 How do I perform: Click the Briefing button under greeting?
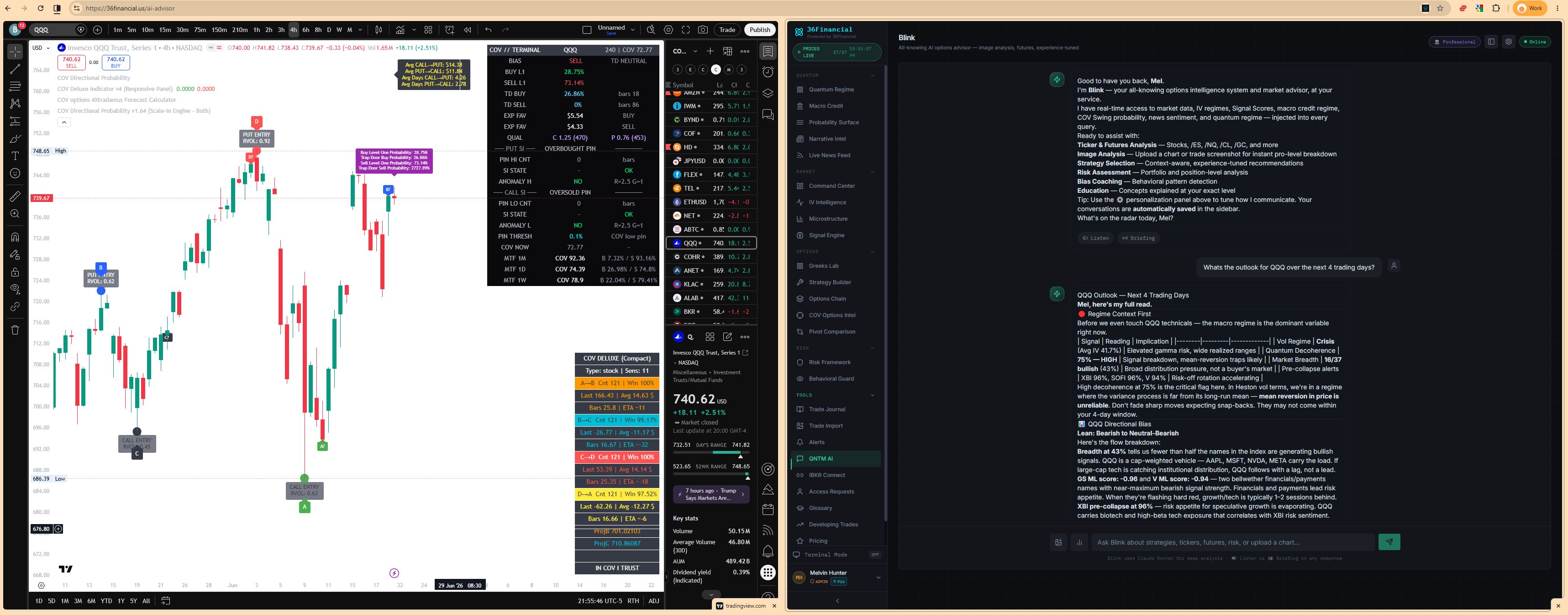pyautogui.click(x=1138, y=238)
